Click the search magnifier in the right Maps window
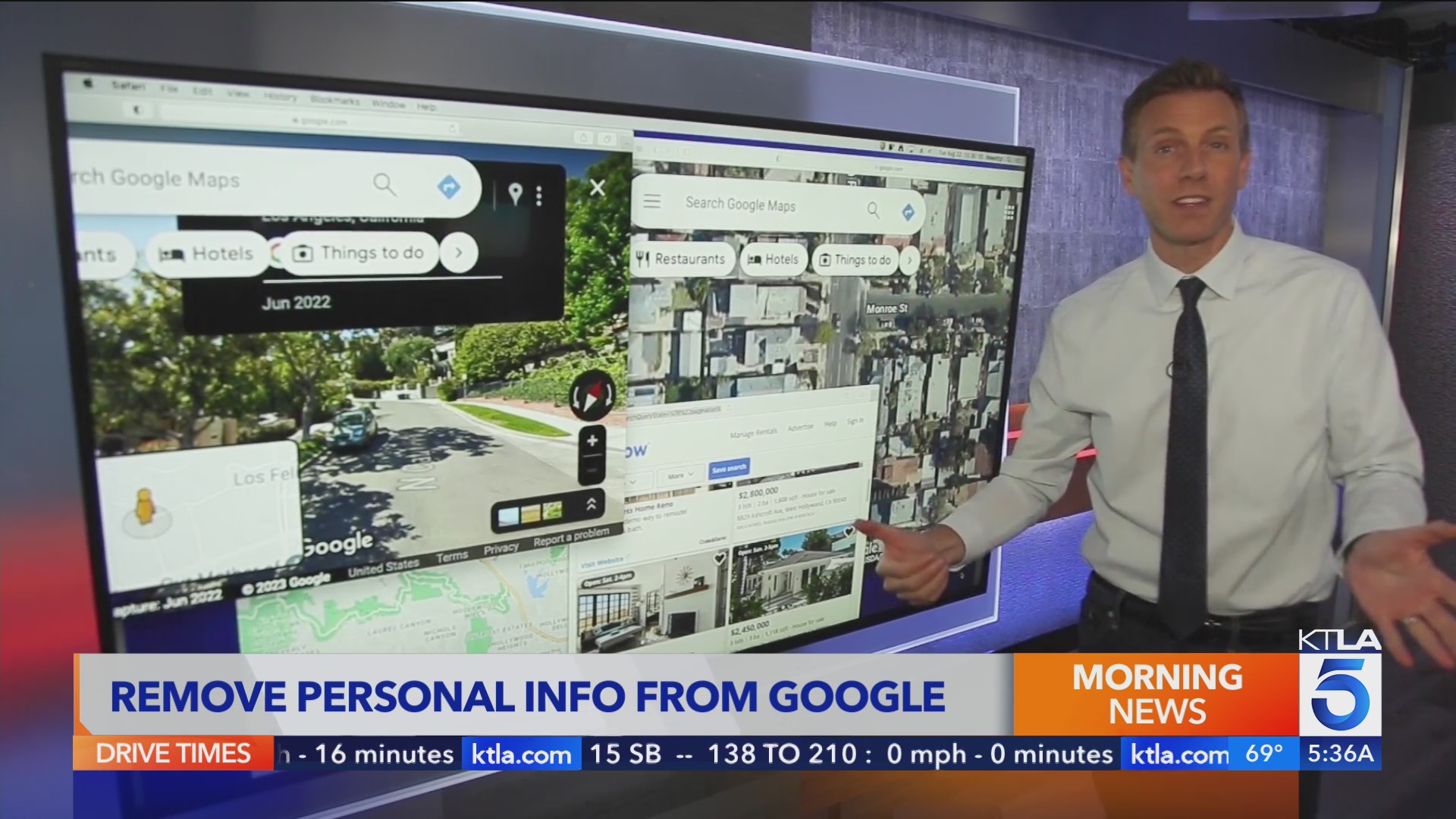The image size is (1456, 819). click(874, 209)
